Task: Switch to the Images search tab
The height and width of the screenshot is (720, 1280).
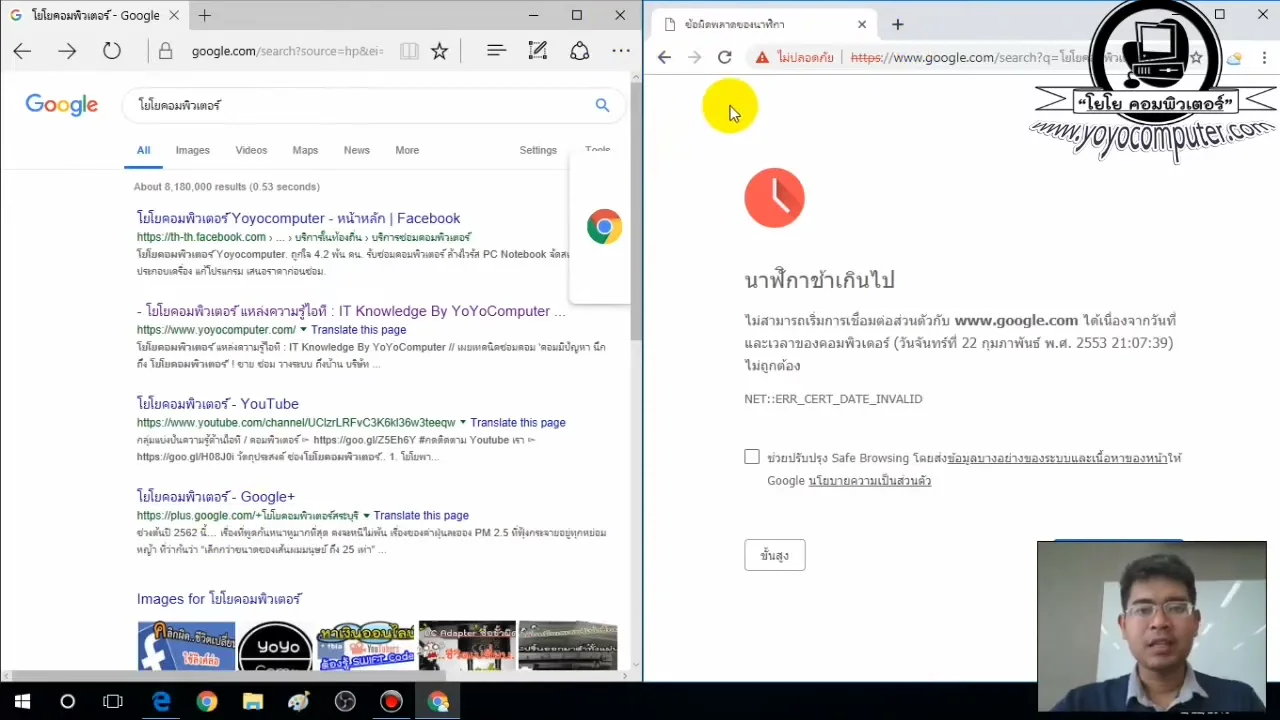Action: [192, 150]
